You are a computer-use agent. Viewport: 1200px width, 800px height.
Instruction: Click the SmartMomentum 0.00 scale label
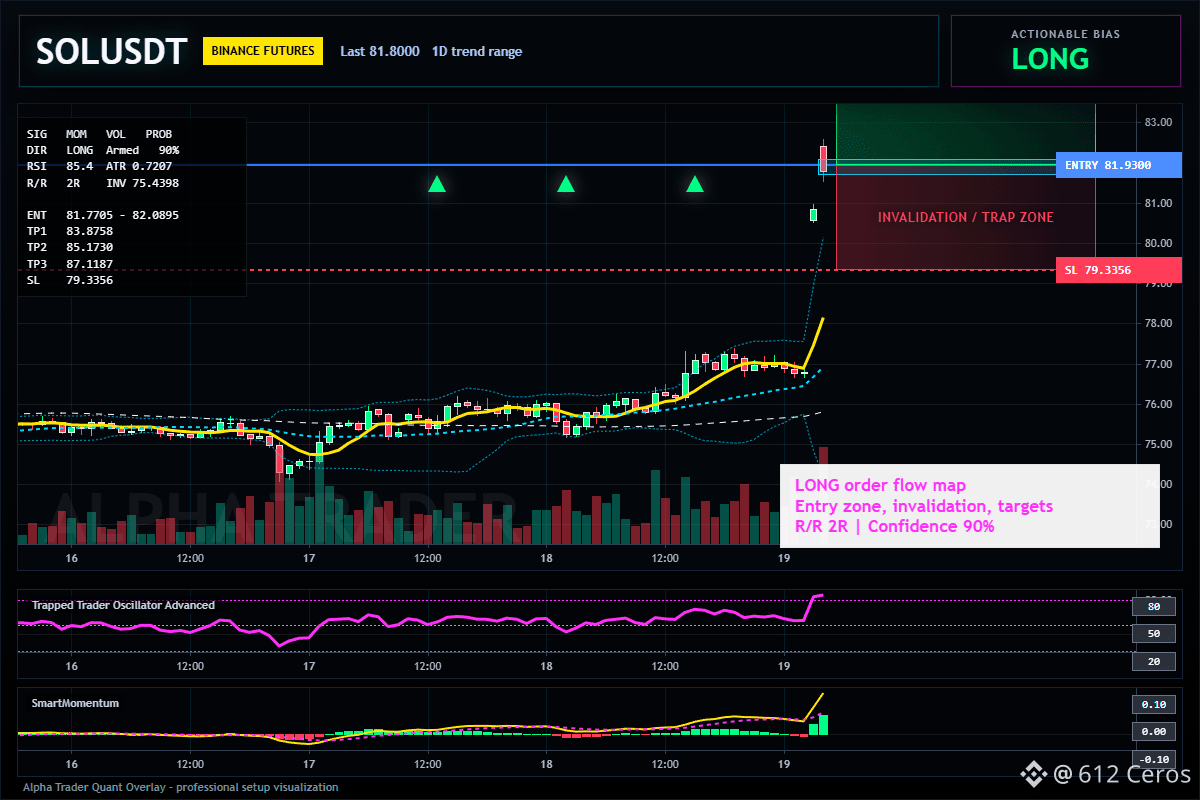point(1153,732)
